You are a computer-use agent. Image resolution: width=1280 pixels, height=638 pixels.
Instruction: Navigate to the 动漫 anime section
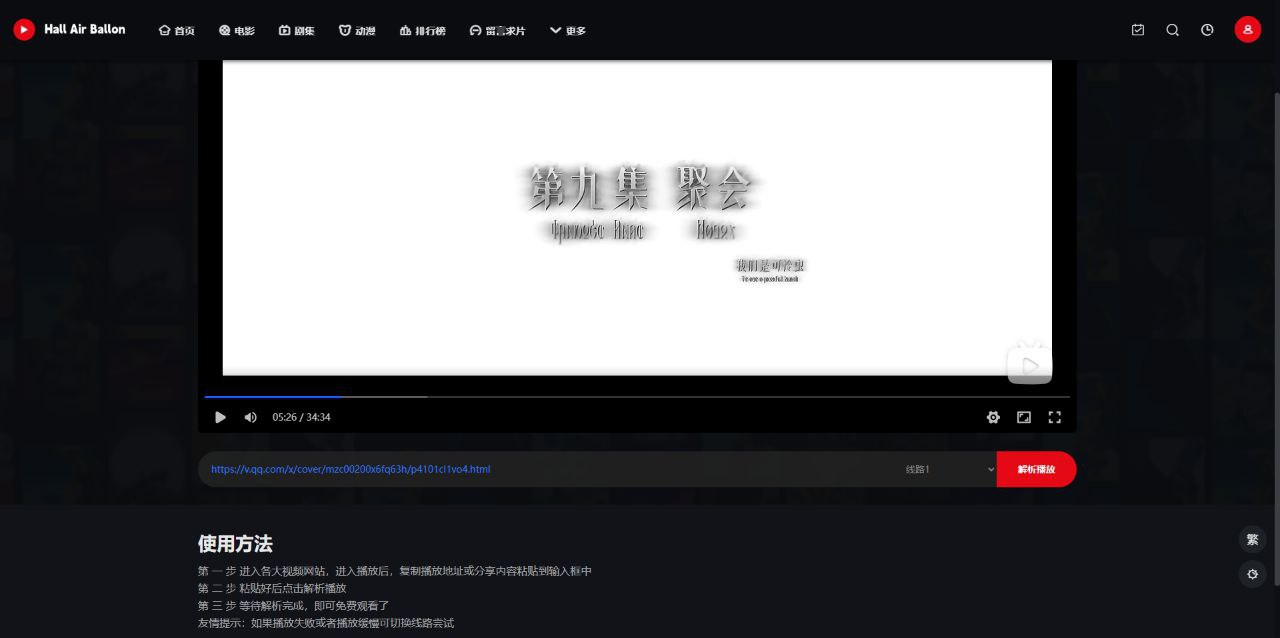357,30
